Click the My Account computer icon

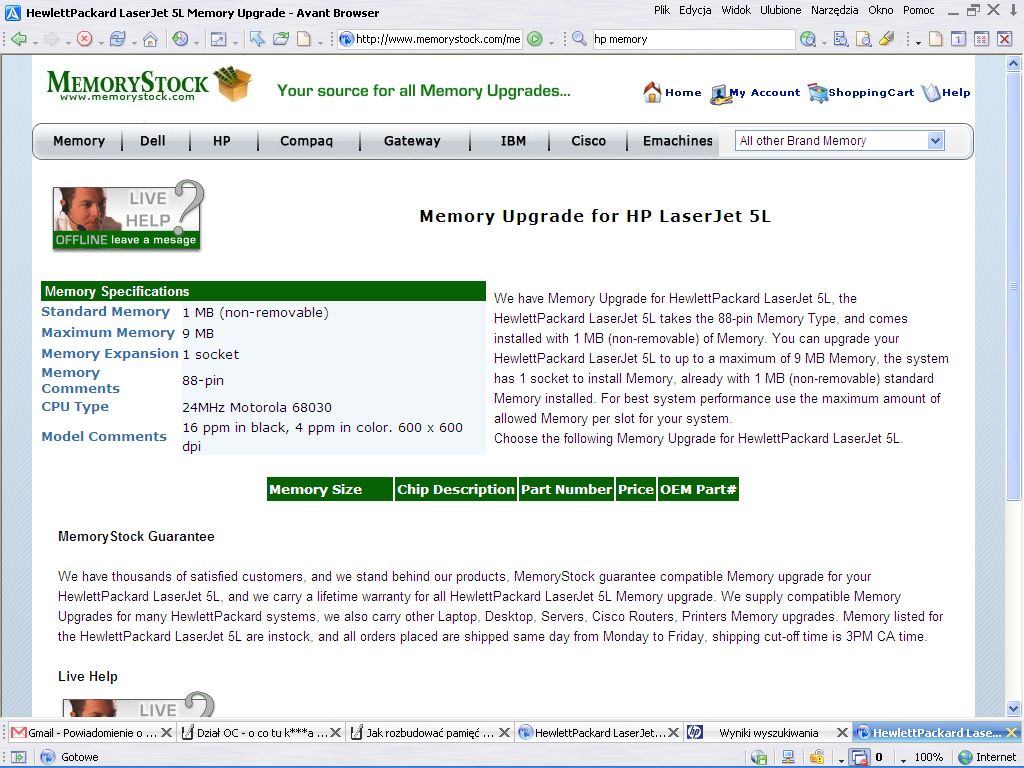point(719,93)
